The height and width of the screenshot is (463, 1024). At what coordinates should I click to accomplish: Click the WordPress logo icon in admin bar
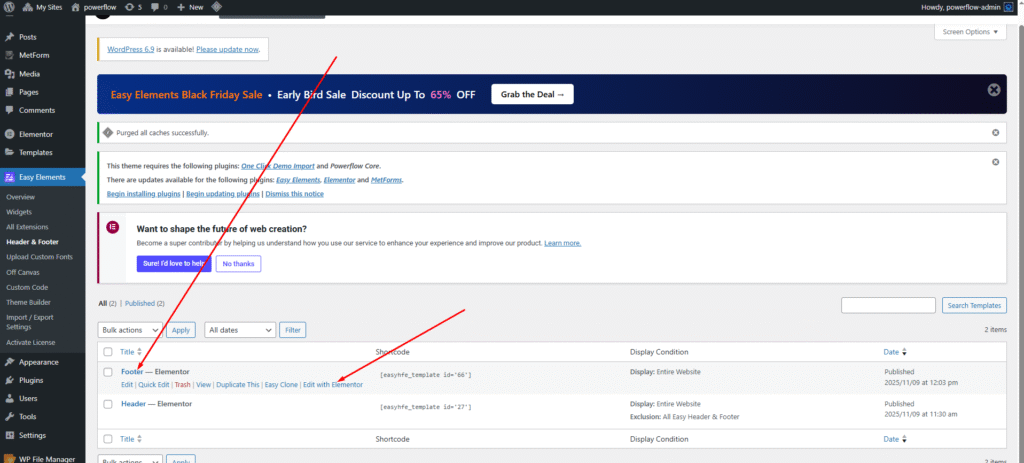pos(9,7)
